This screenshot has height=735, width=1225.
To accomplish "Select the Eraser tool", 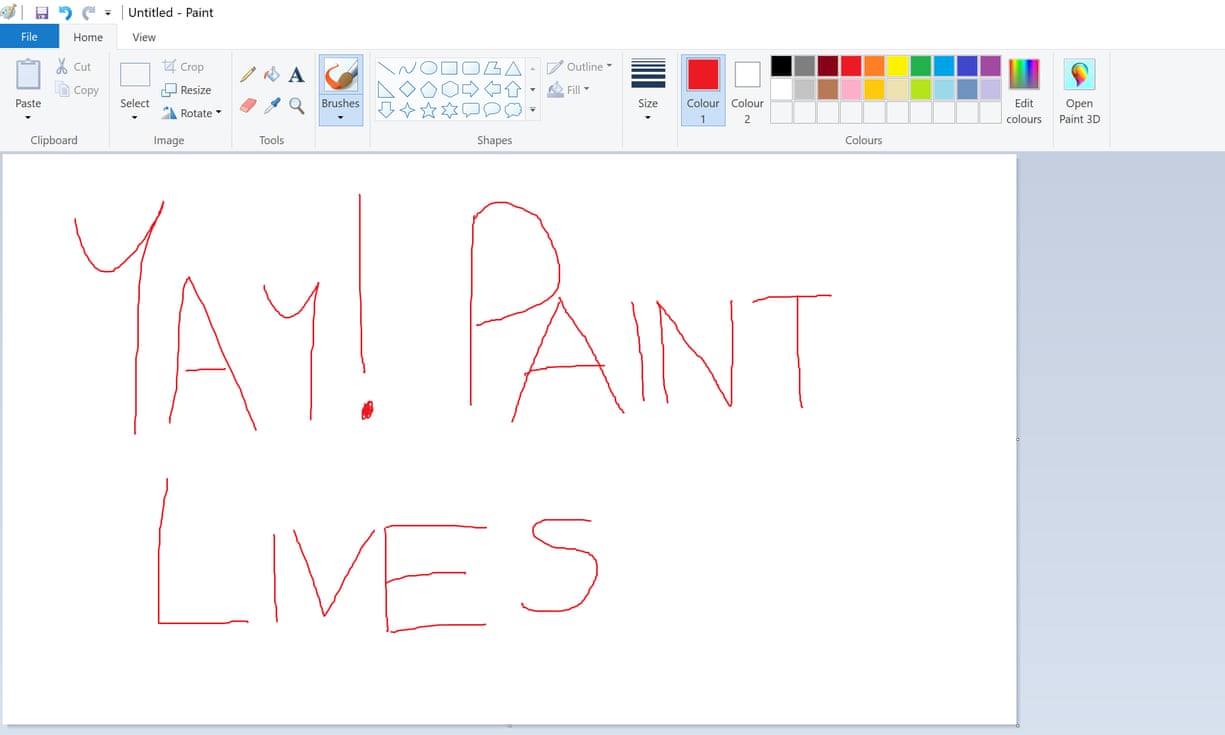I will coord(248,105).
